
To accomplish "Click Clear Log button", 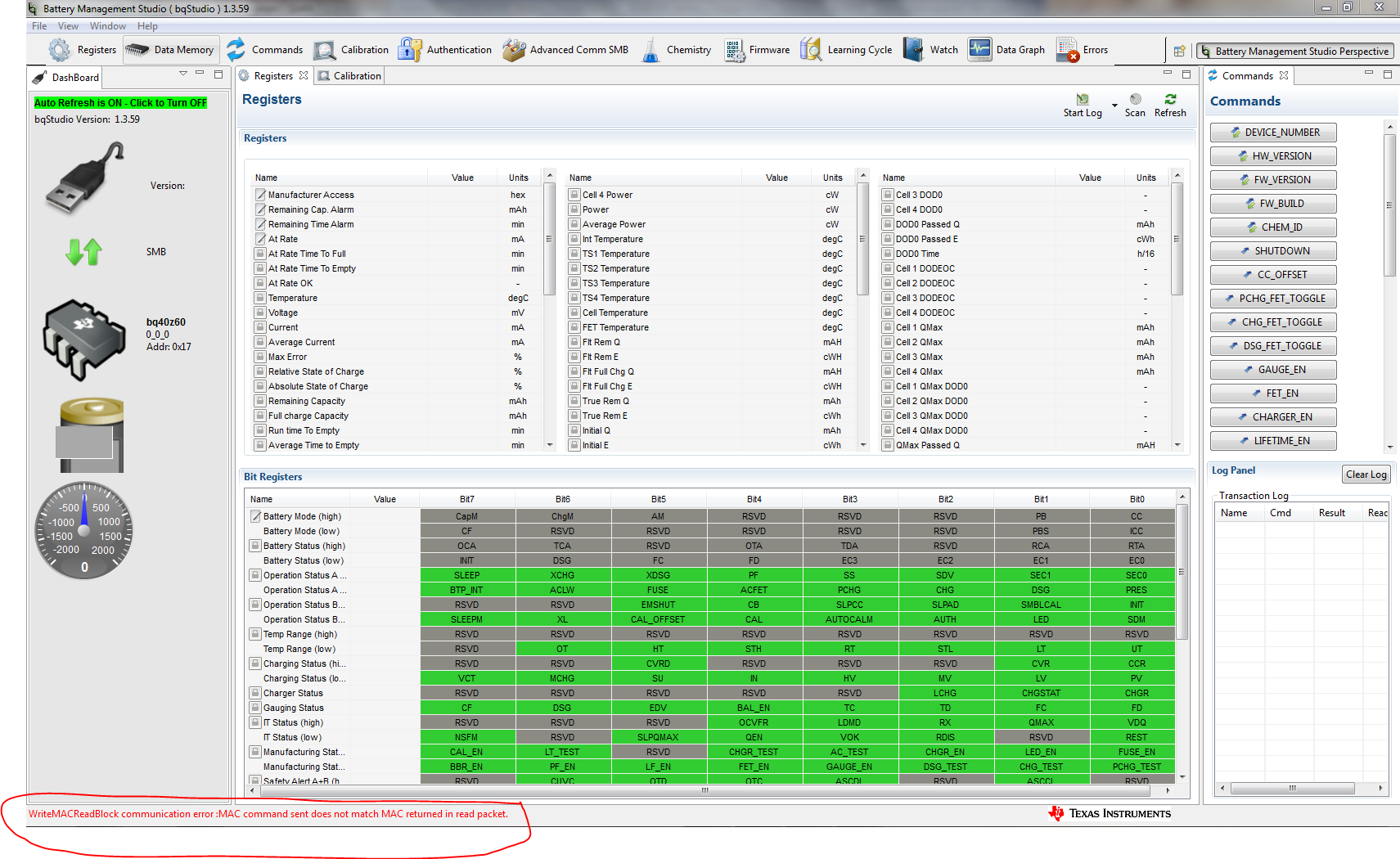I will pyautogui.click(x=1366, y=474).
